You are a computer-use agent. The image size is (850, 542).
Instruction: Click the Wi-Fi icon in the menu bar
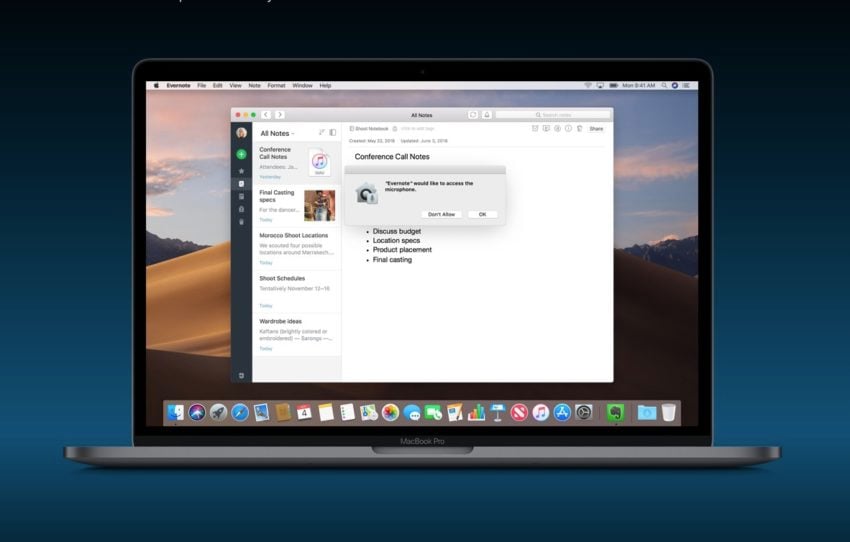click(x=588, y=86)
